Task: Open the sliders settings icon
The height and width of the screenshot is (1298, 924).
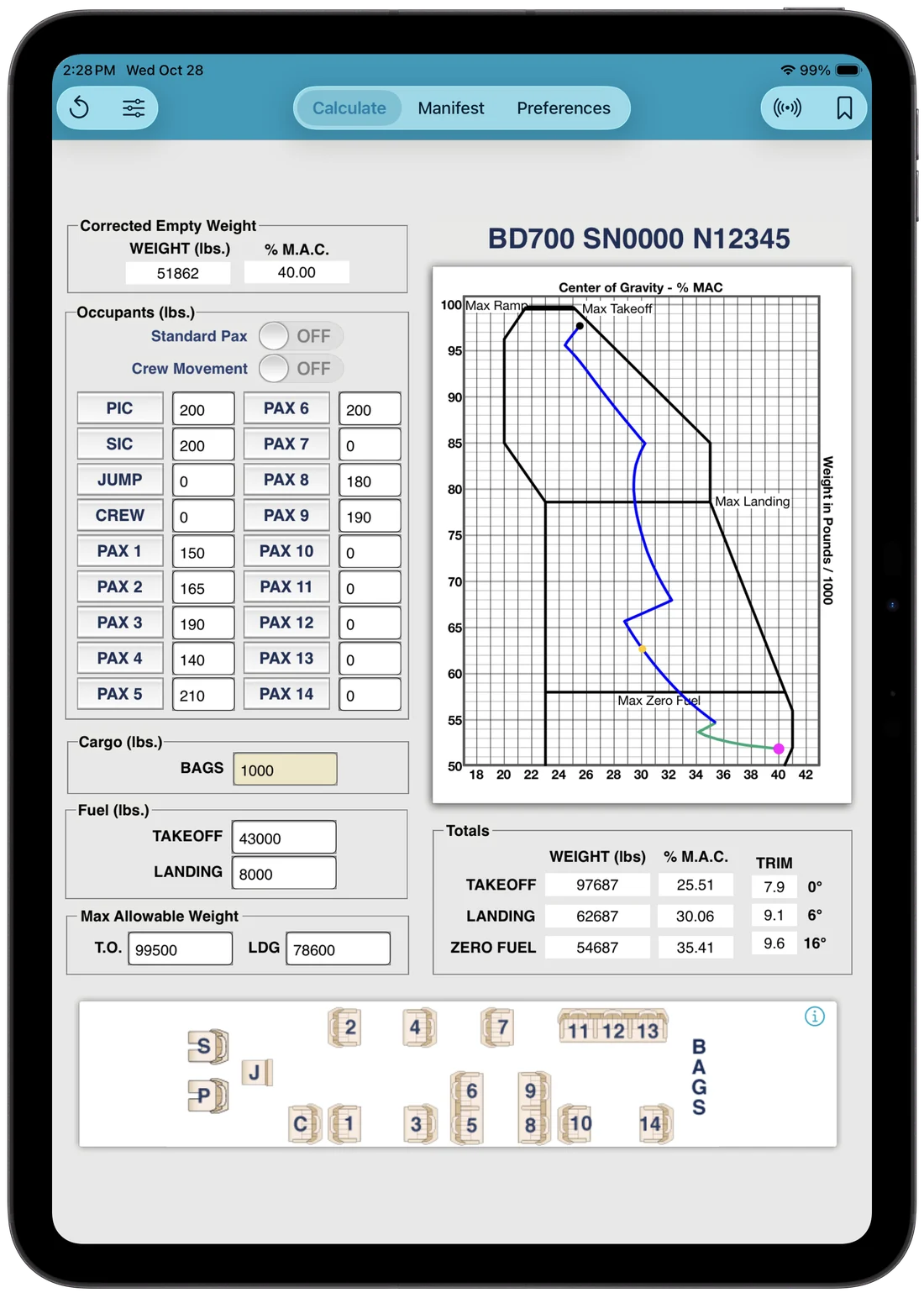Action: tap(134, 108)
